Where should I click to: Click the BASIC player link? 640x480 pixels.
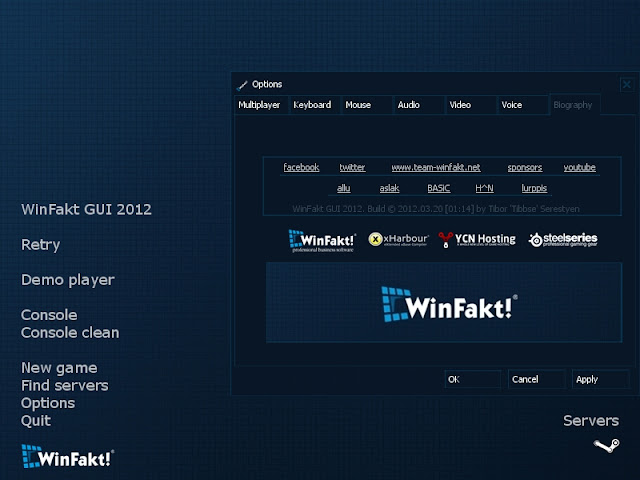tap(439, 188)
